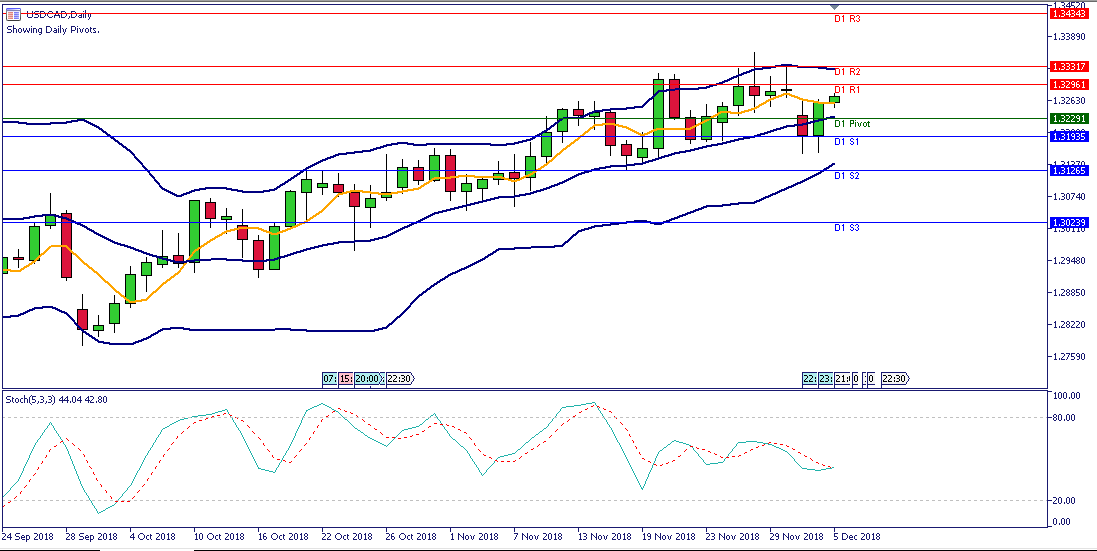Viewport: 1097px width, 551px height.
Task: Click the 20:00 event time marker
Action: (x=367, y=379)
